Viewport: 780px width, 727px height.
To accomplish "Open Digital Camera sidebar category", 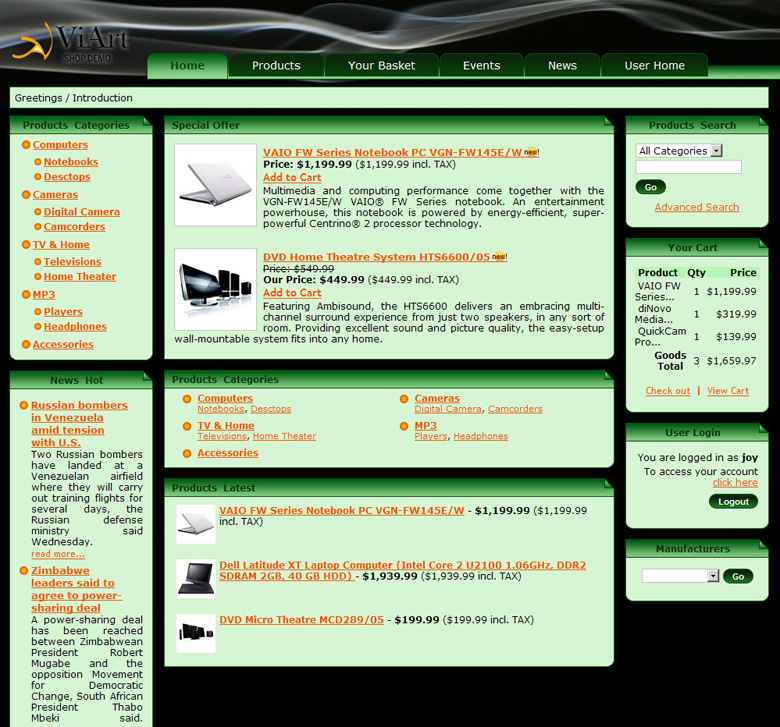I will (82, 211).
